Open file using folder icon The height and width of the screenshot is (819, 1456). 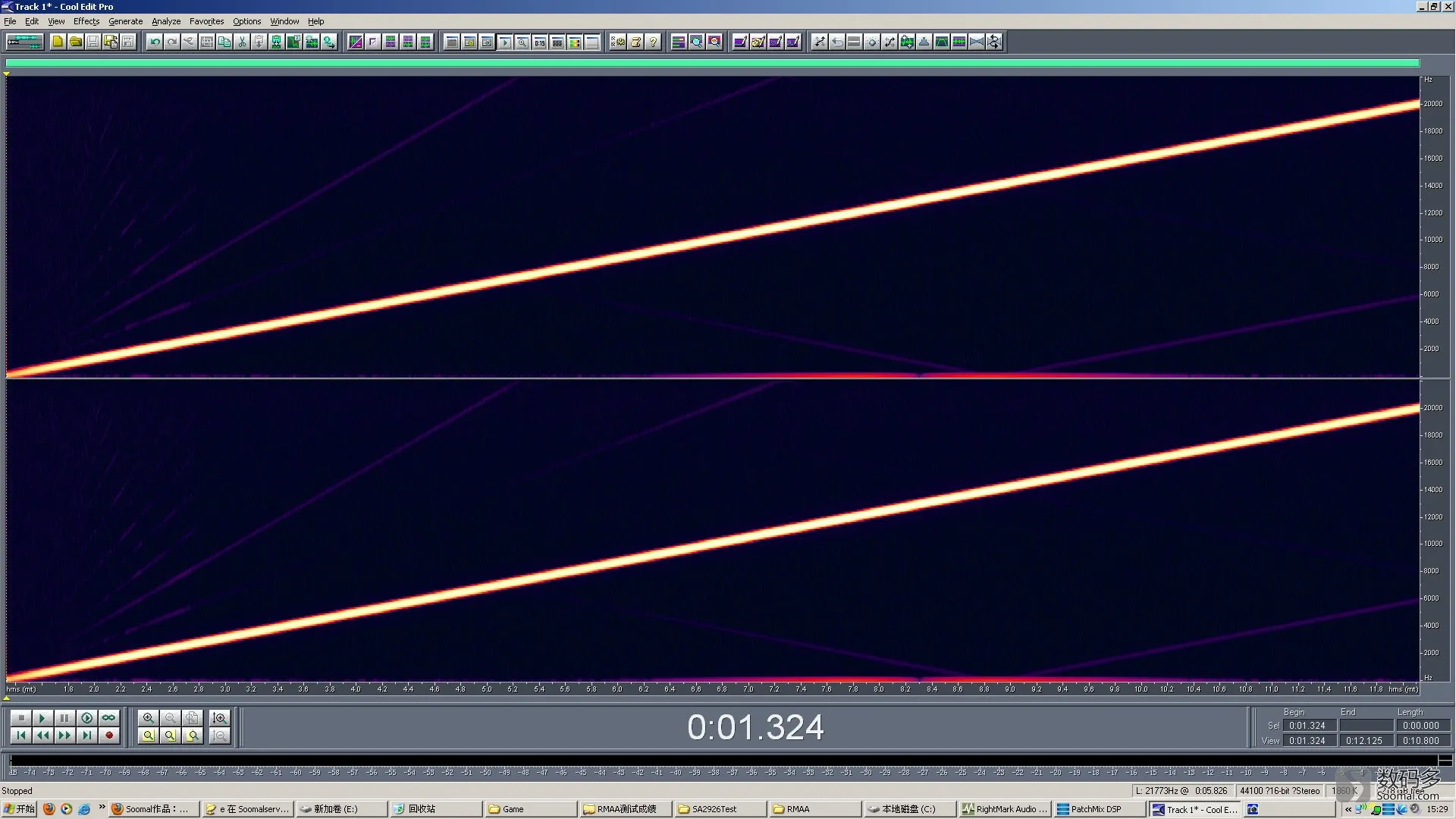click(75, 42)
